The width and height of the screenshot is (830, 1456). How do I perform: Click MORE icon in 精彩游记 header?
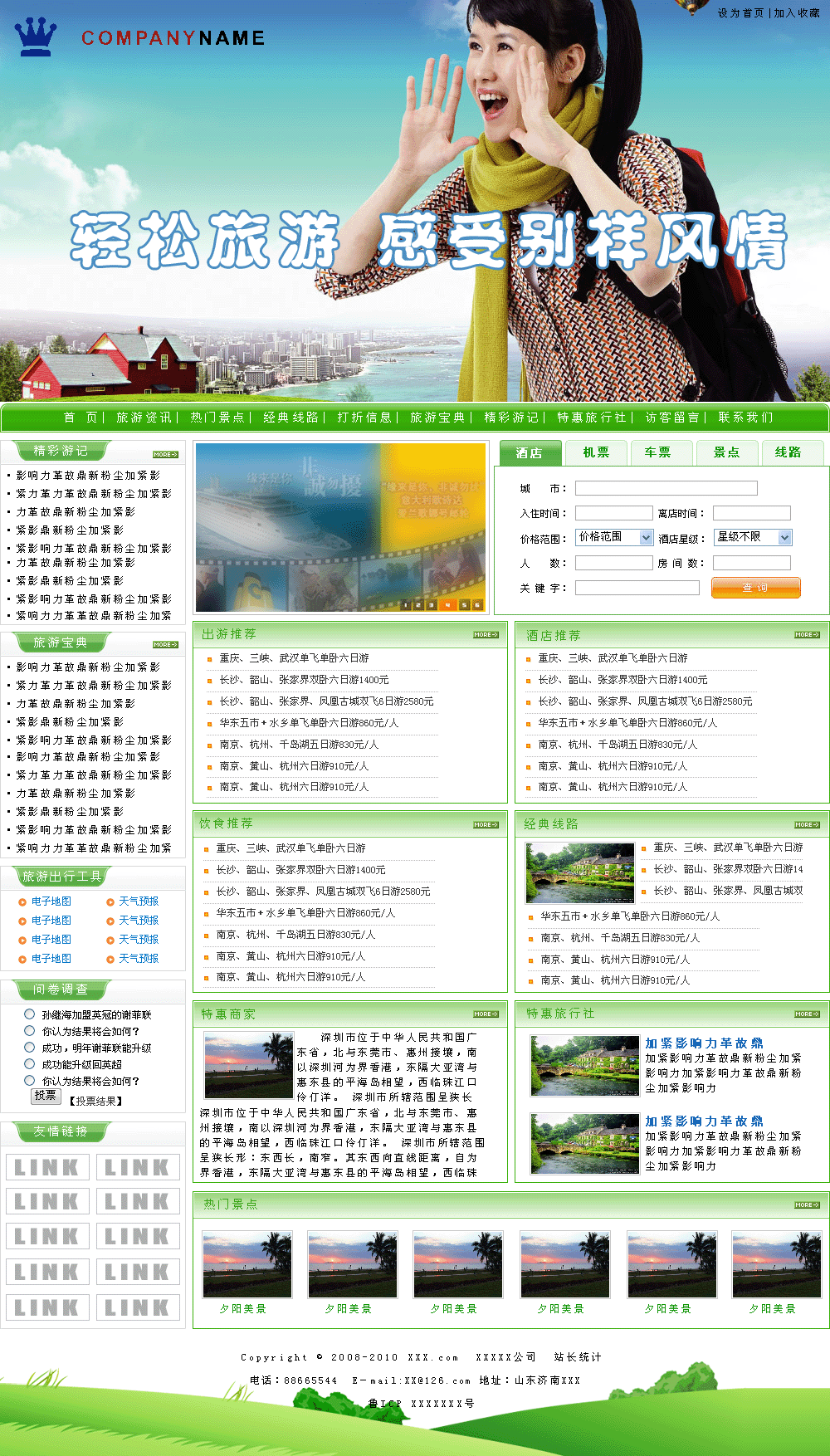click(x=165, y=455)
